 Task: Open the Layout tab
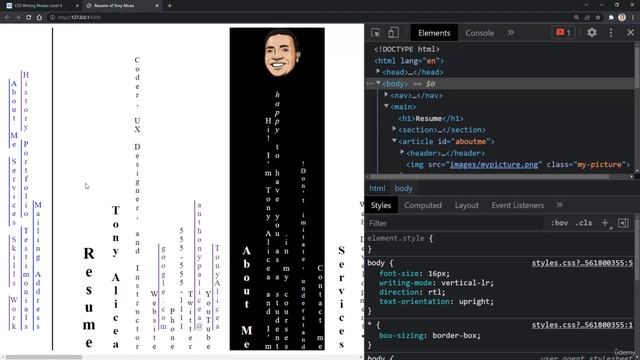pos(467,205)
